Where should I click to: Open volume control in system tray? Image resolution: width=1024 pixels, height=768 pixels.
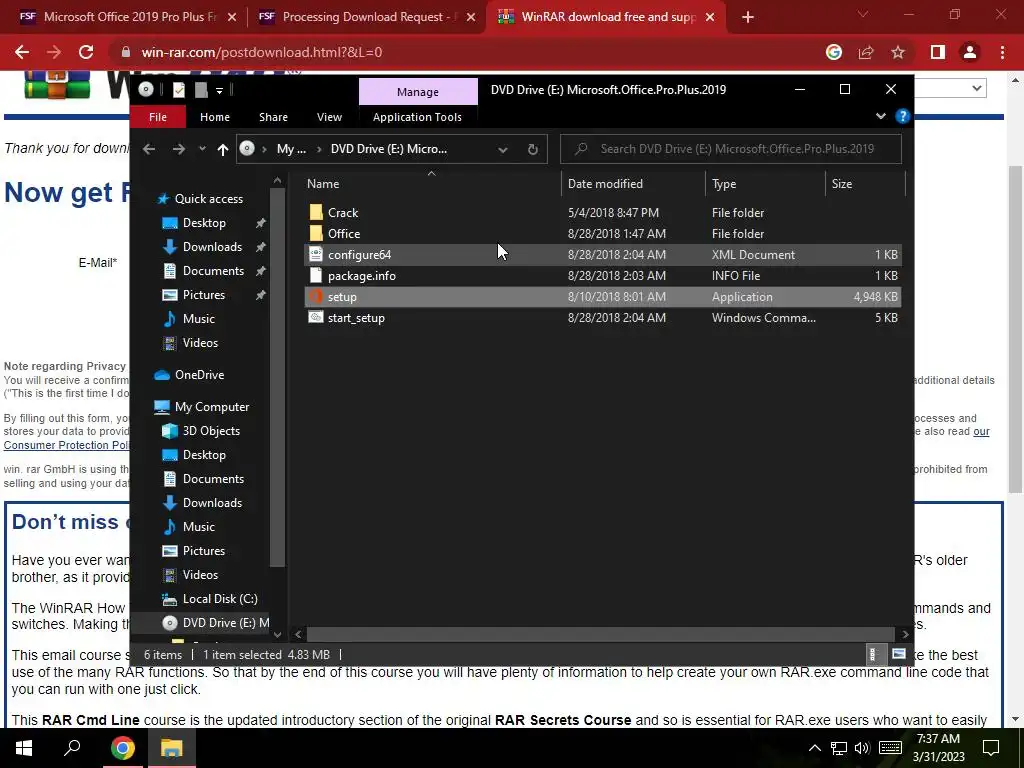coord(862,748)
